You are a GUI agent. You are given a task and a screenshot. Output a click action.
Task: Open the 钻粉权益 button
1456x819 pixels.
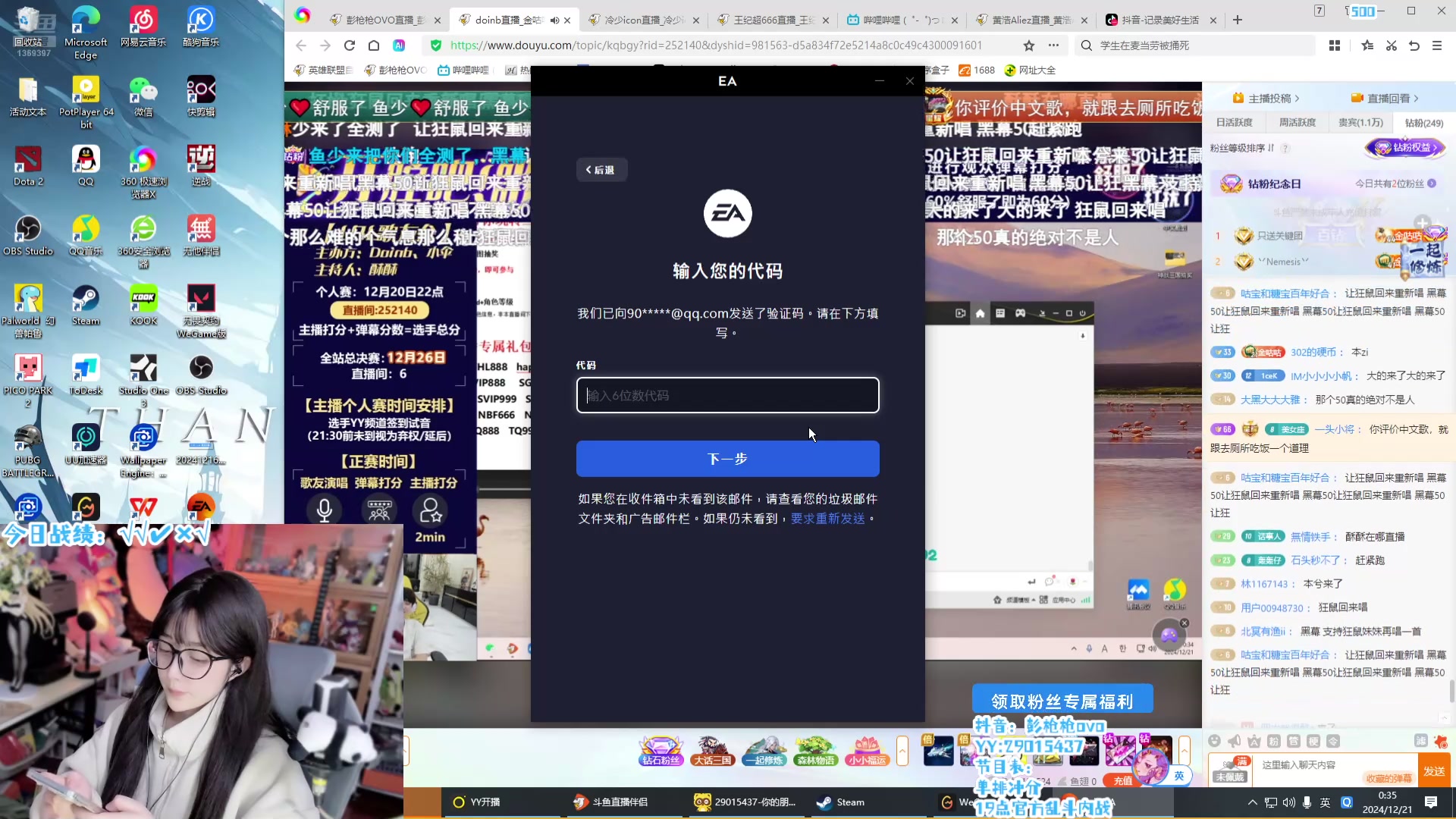click(x=1406, y=148)
